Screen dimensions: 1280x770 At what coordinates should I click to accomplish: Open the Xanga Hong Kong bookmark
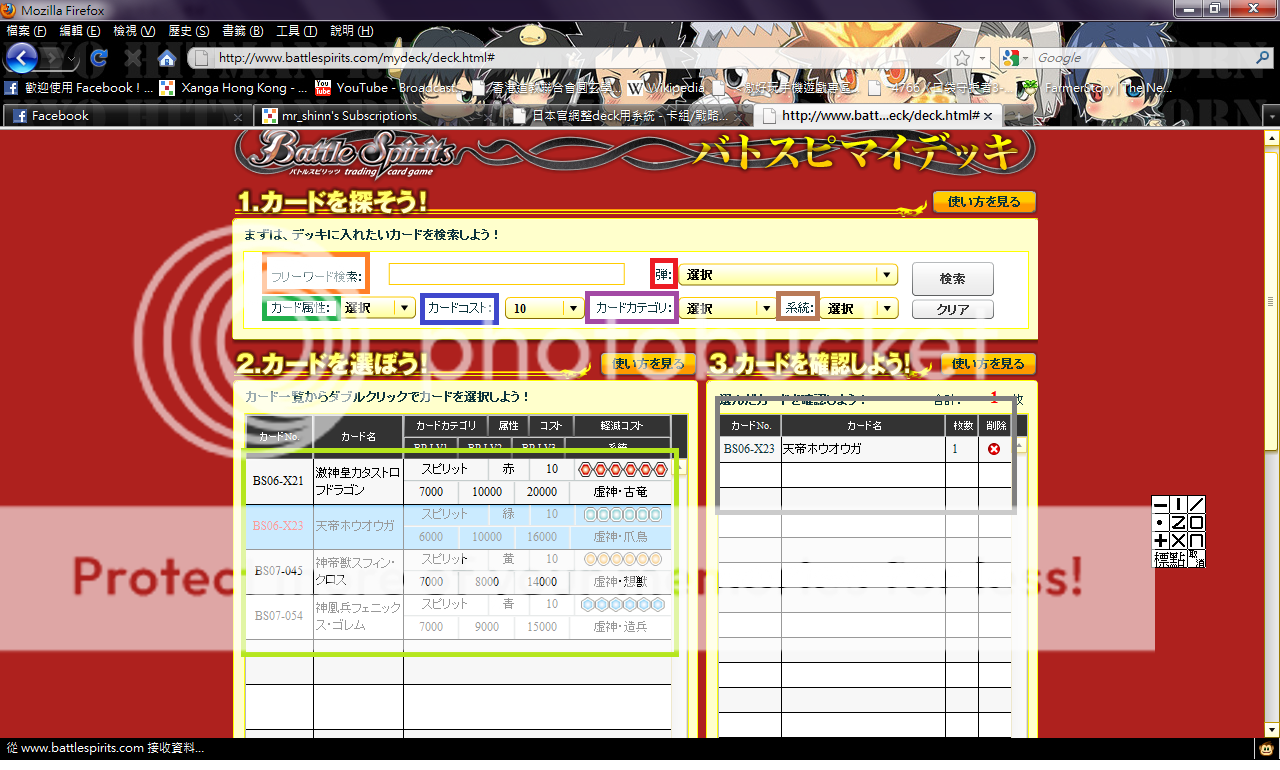pyautogui.click(x=233, y=88)
